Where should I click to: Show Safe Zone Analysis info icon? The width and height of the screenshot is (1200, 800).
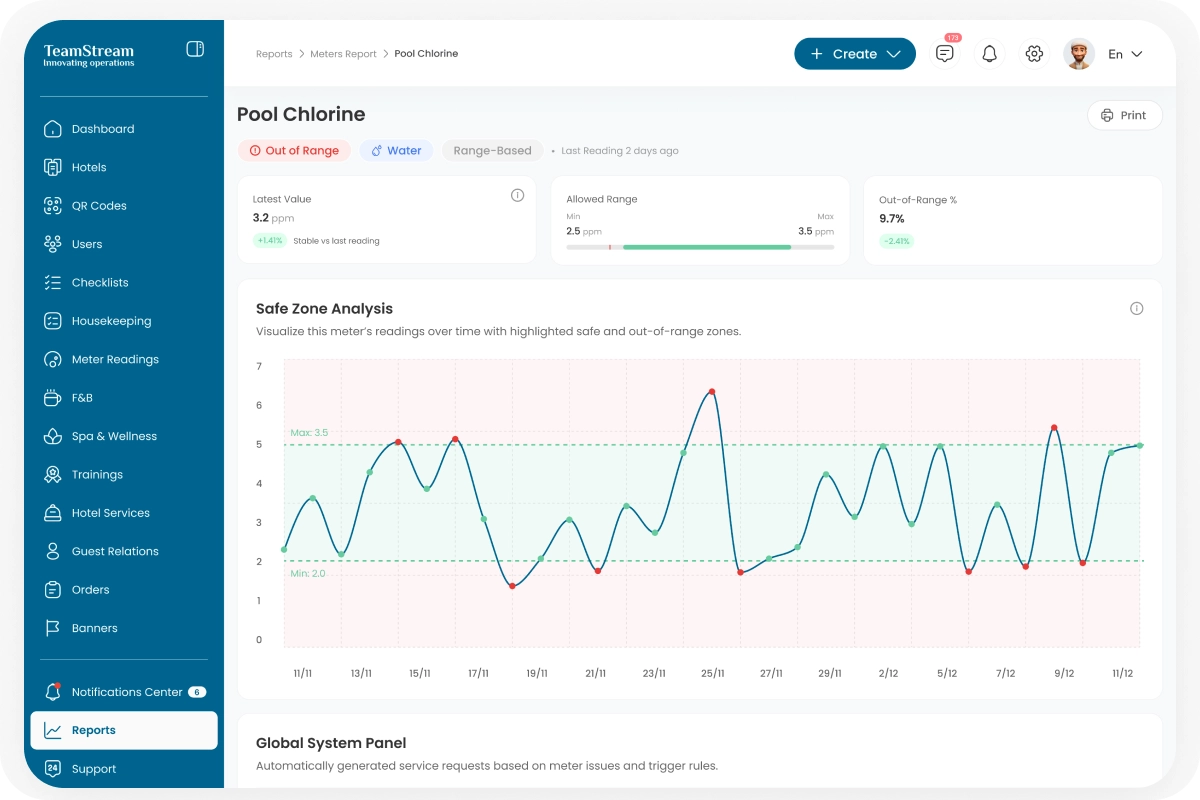coord(1136,308)
